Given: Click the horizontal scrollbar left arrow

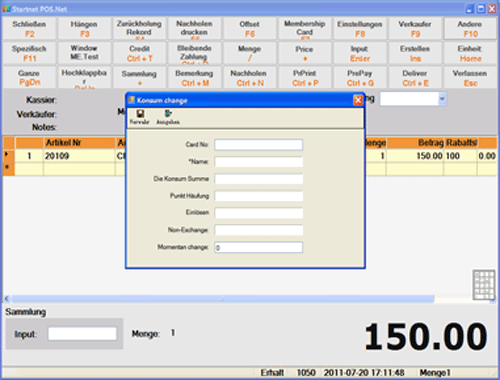Looking at the screenshot, I should [7, 298].
